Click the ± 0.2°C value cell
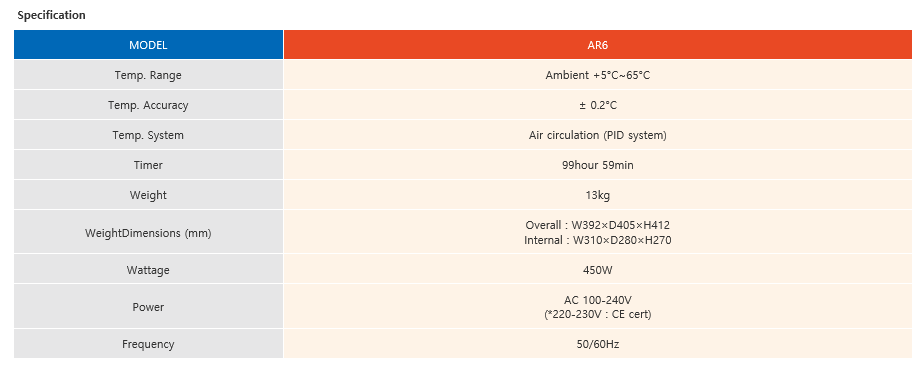Image resolution: width=918 pixels, height=378 pixels. coord(598,105)
